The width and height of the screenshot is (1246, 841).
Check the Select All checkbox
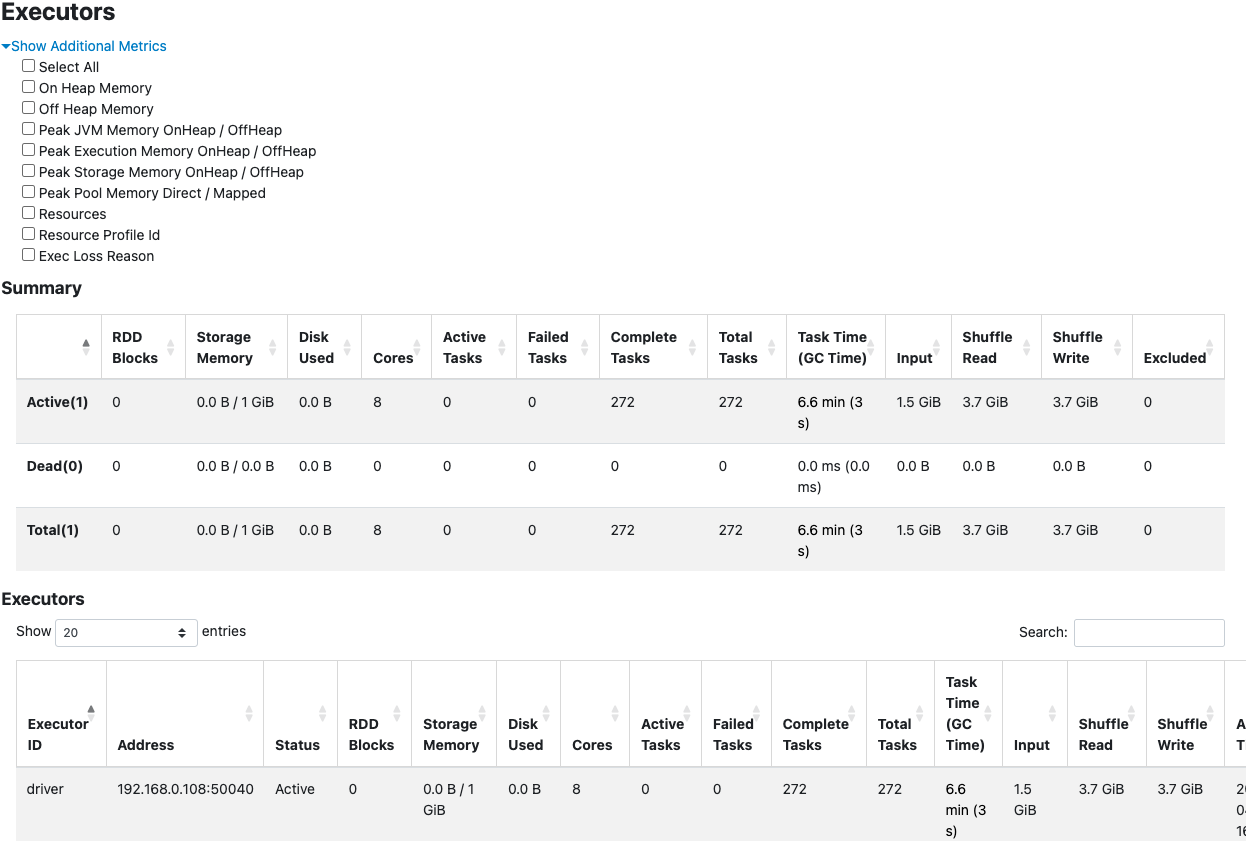pos(29,66)
